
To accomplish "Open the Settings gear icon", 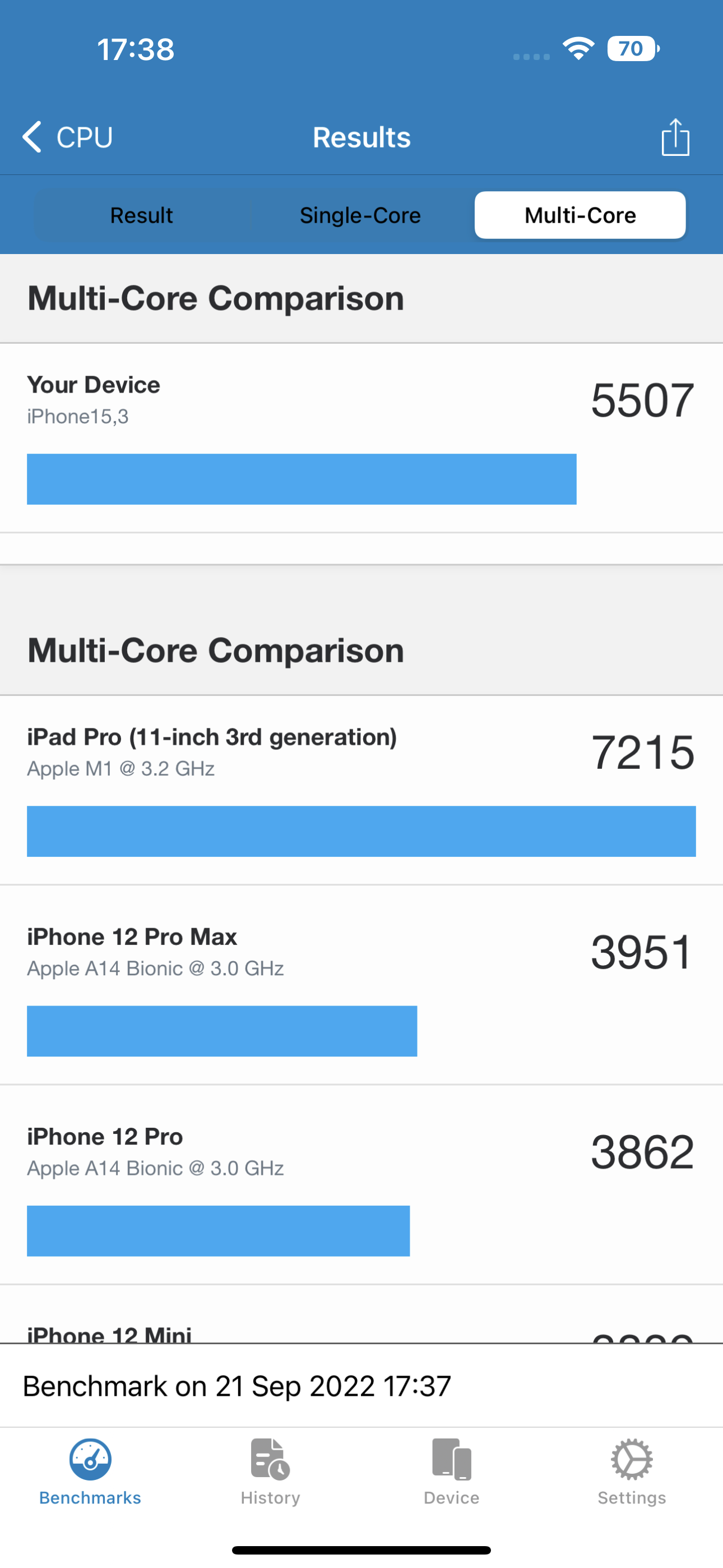I will [x=632, y=1459].
